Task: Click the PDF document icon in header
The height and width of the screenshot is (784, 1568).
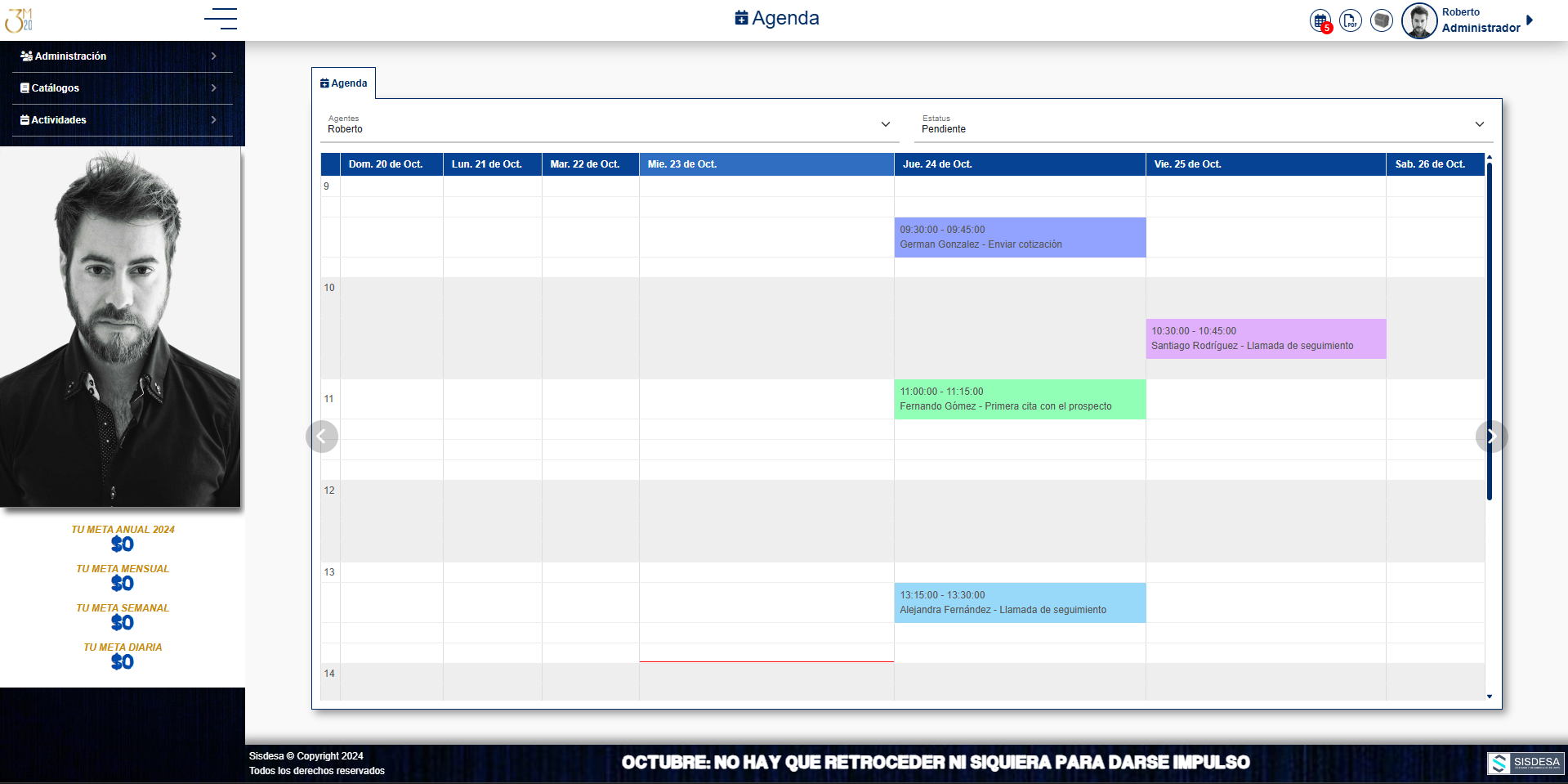Action: point(1351,20)
